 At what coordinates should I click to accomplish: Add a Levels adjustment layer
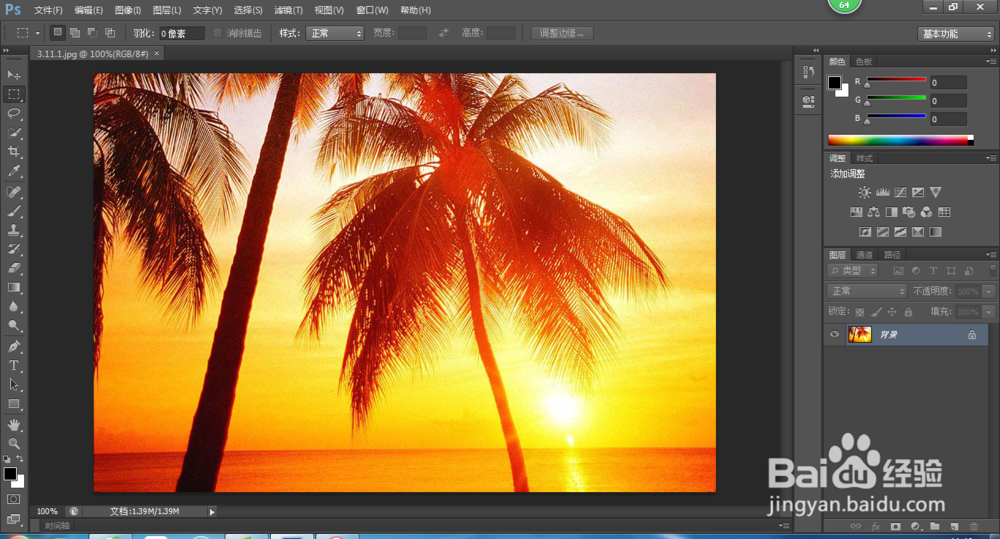883,192
